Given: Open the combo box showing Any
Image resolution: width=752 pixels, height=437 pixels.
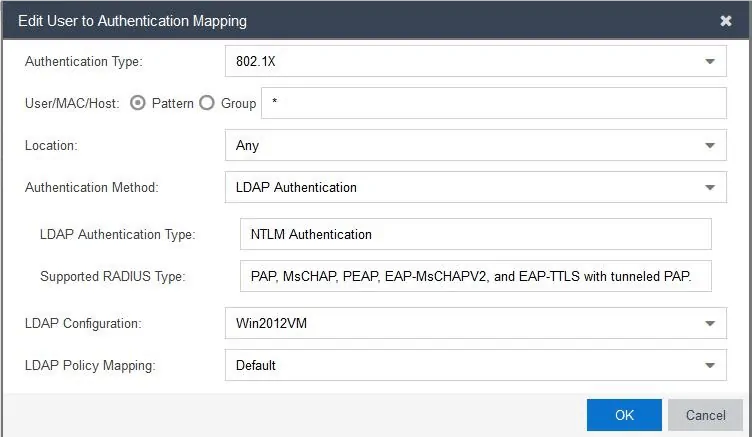Looking at the screenshot, I should tap(476, 145).
